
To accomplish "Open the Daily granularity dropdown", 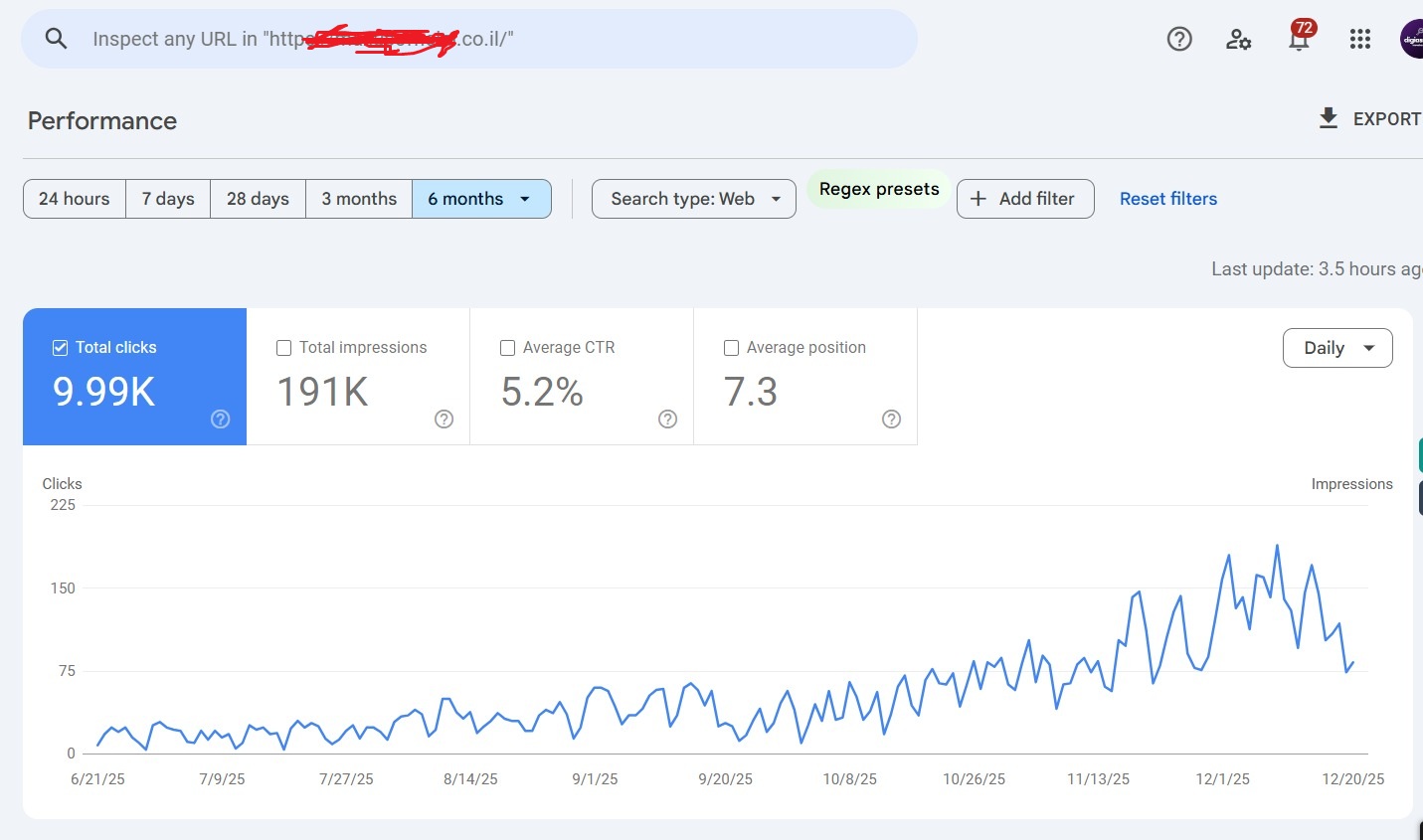I will click(1337, 348).
